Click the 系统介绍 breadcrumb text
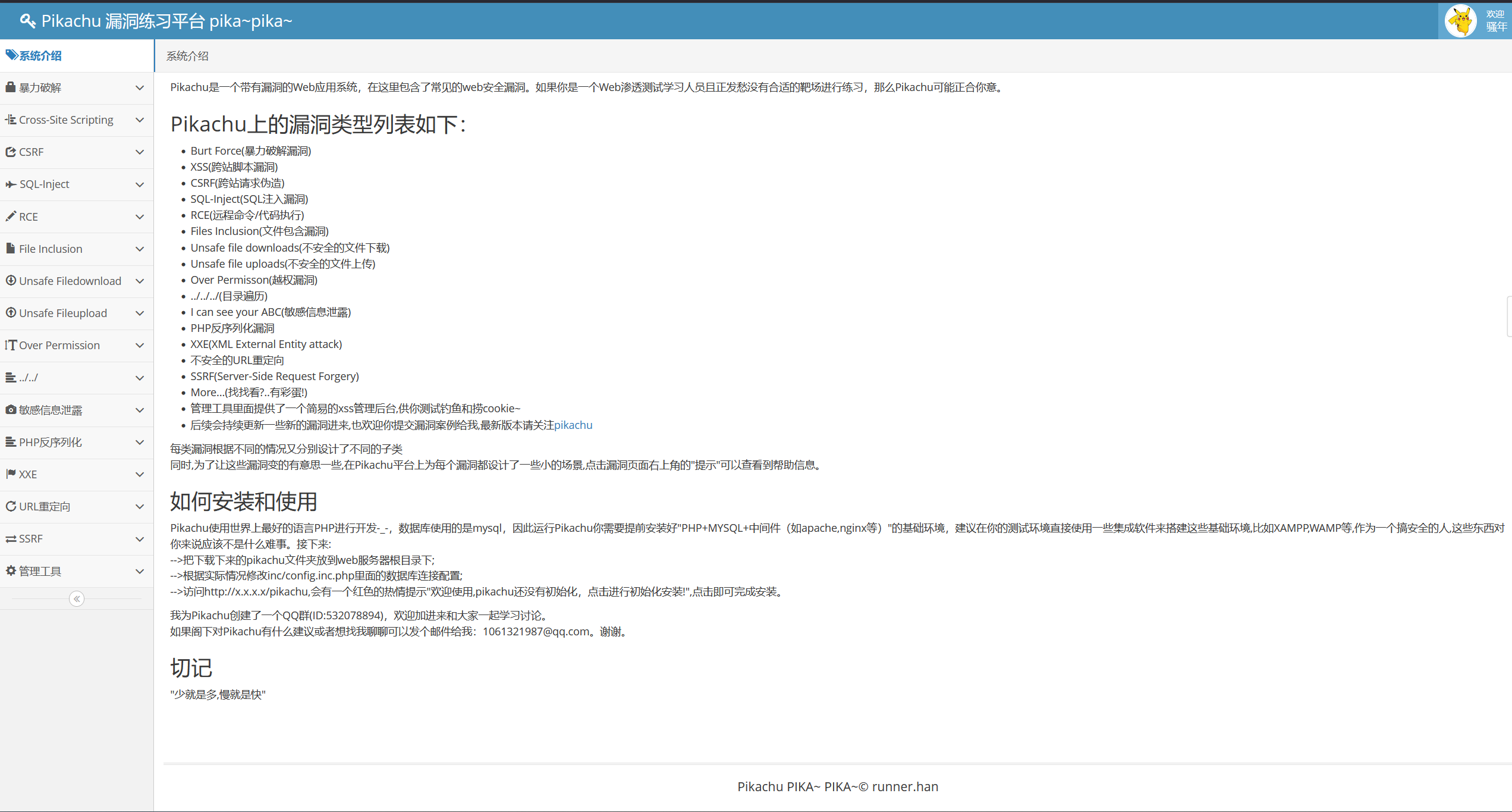The width and height of the screenshot is (1512, 812). point(187,56)
